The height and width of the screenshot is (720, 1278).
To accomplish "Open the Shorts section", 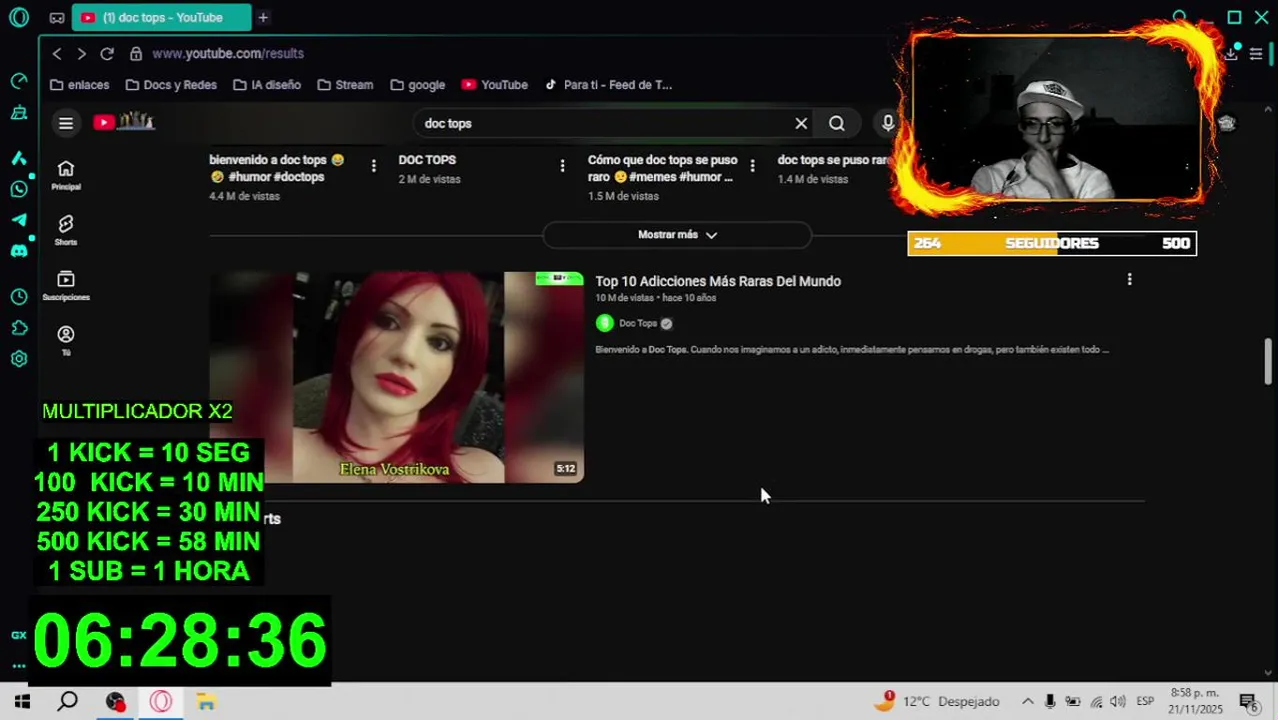I will [66, 229].
